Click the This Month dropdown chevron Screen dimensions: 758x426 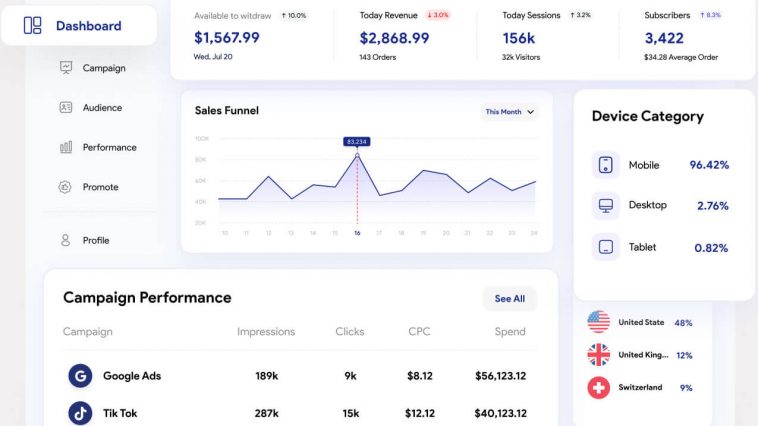pos(530,112)
